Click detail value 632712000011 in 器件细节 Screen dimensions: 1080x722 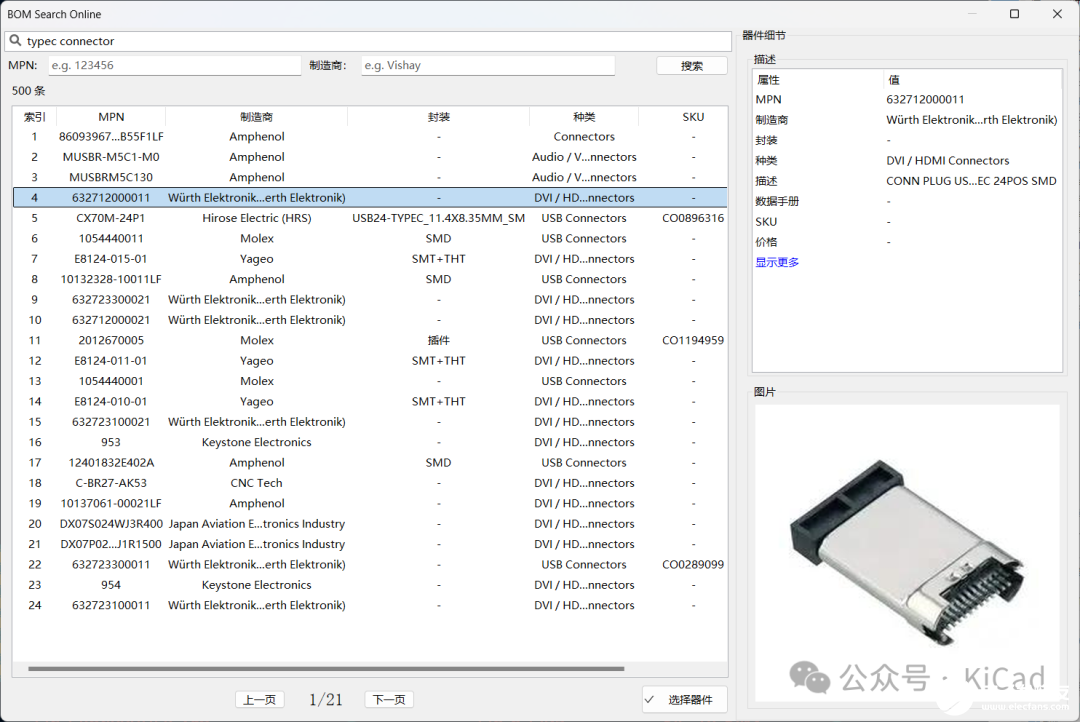(x=925, y=99)
